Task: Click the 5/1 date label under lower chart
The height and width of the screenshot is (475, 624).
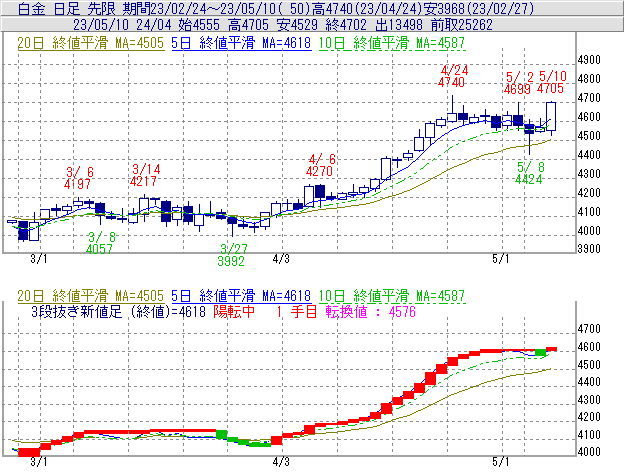Action: point(501,462)
